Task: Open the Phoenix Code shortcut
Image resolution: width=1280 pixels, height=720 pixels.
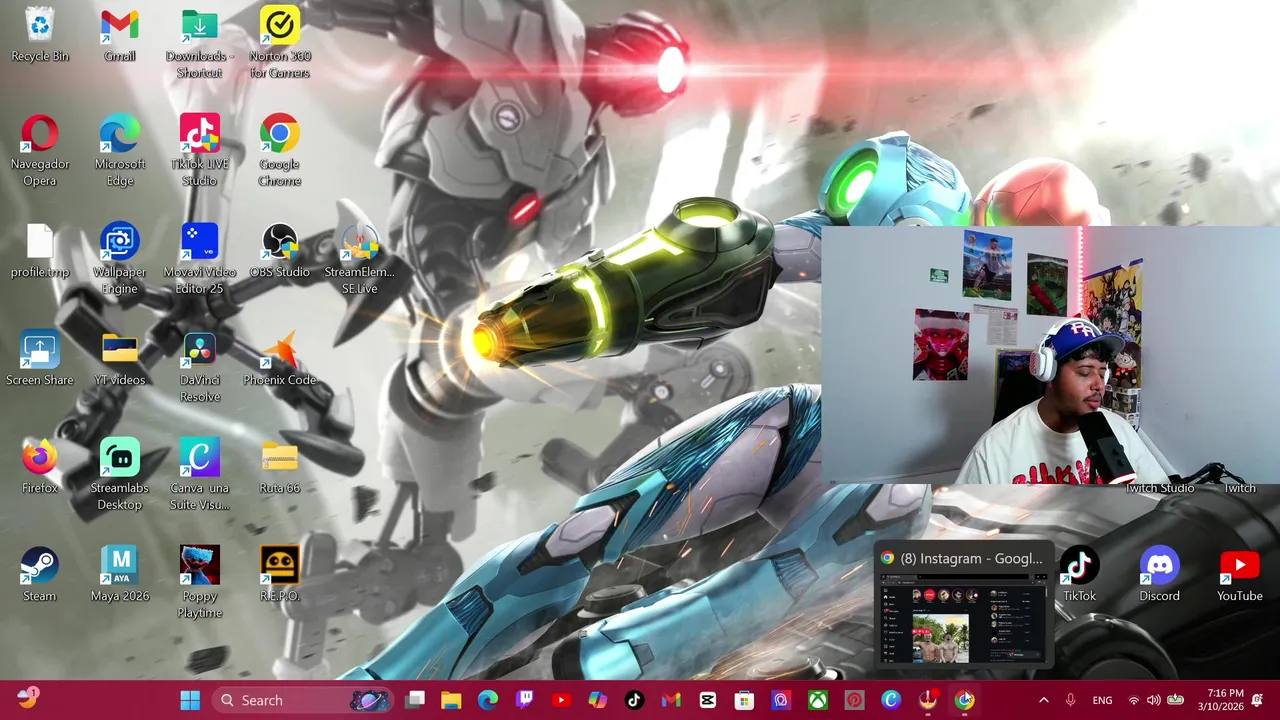Action: tap(280, 359)
